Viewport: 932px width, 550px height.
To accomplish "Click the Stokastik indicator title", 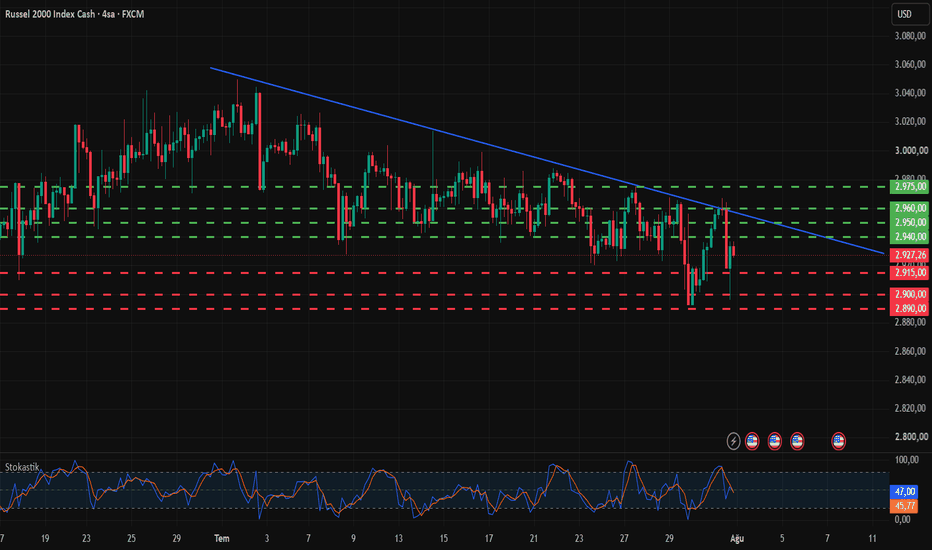I will (22, 467).
